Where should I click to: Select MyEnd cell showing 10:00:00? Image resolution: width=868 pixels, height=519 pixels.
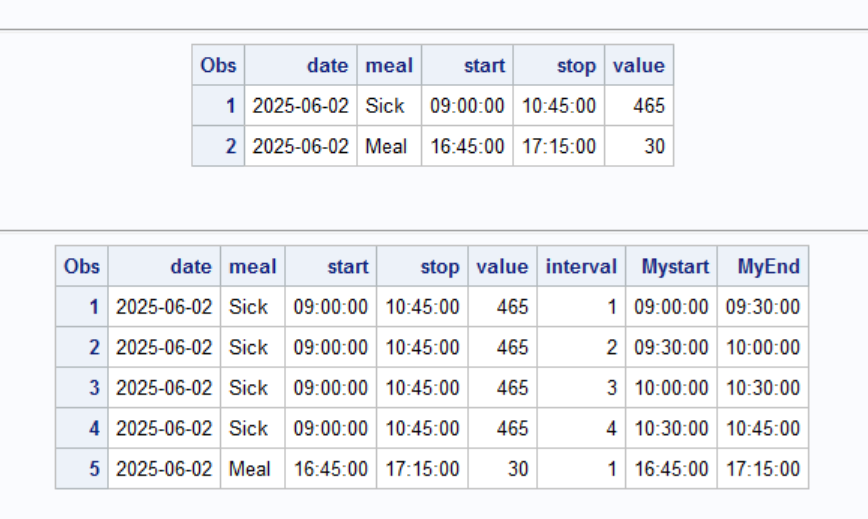763,347
